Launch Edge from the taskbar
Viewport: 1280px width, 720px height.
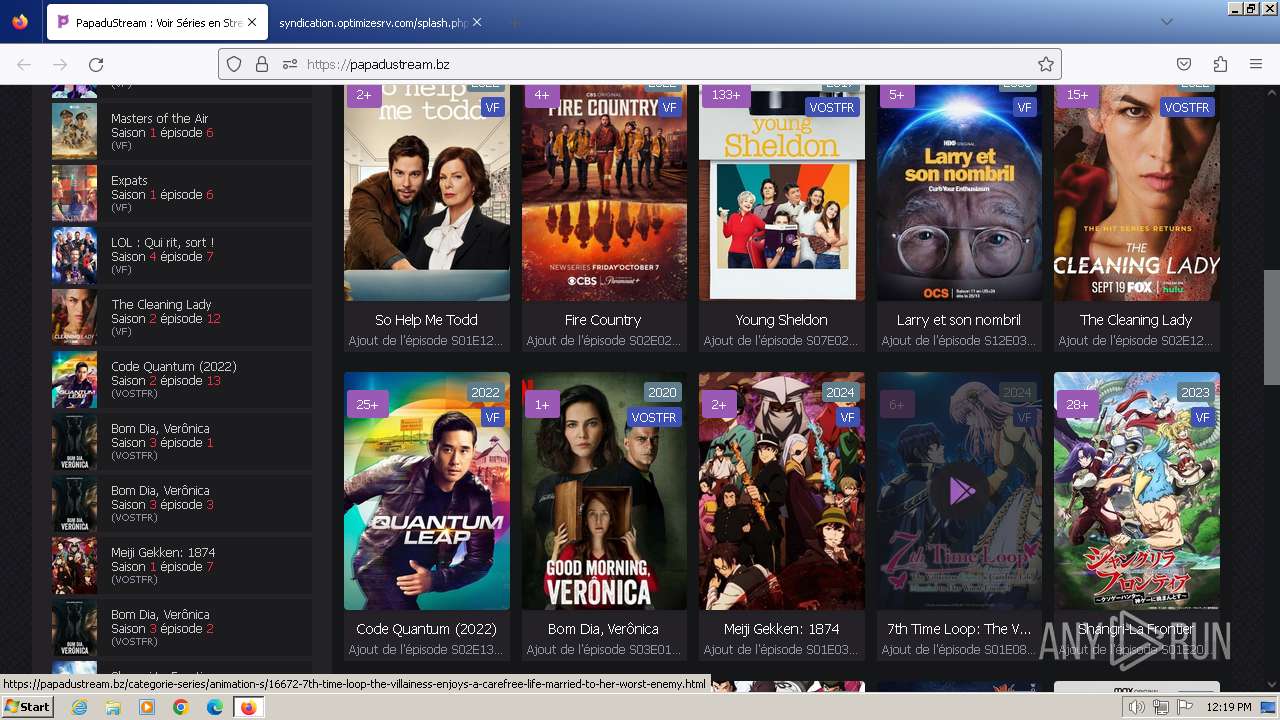(214, 707)
